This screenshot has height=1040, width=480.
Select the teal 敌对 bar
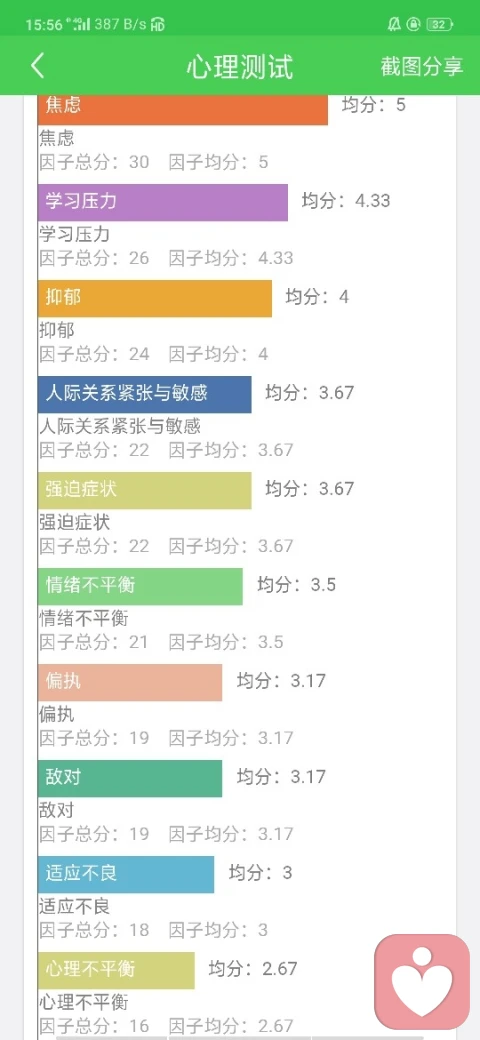pyautogui.click(x=130, y=779)
